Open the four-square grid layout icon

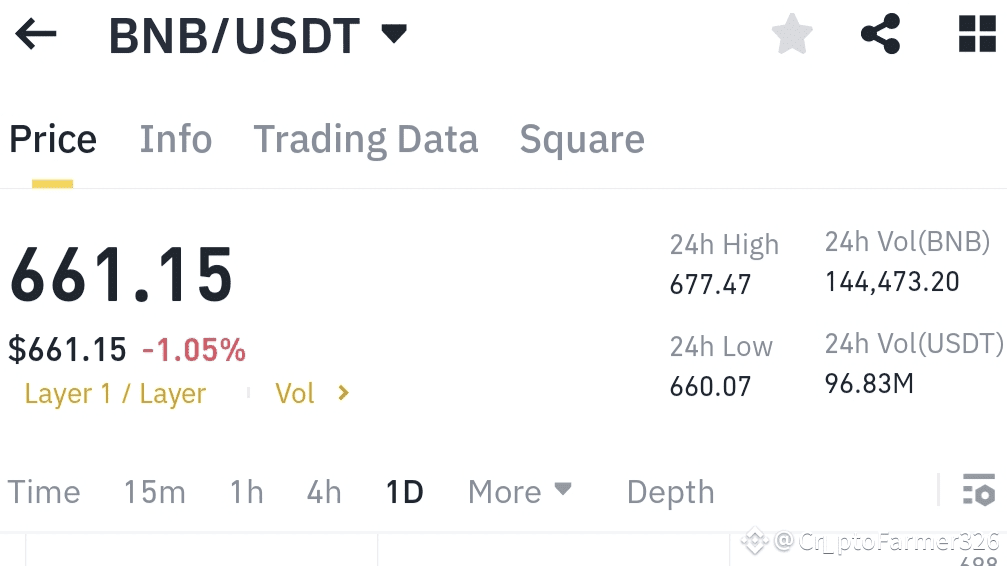(977, 33)
